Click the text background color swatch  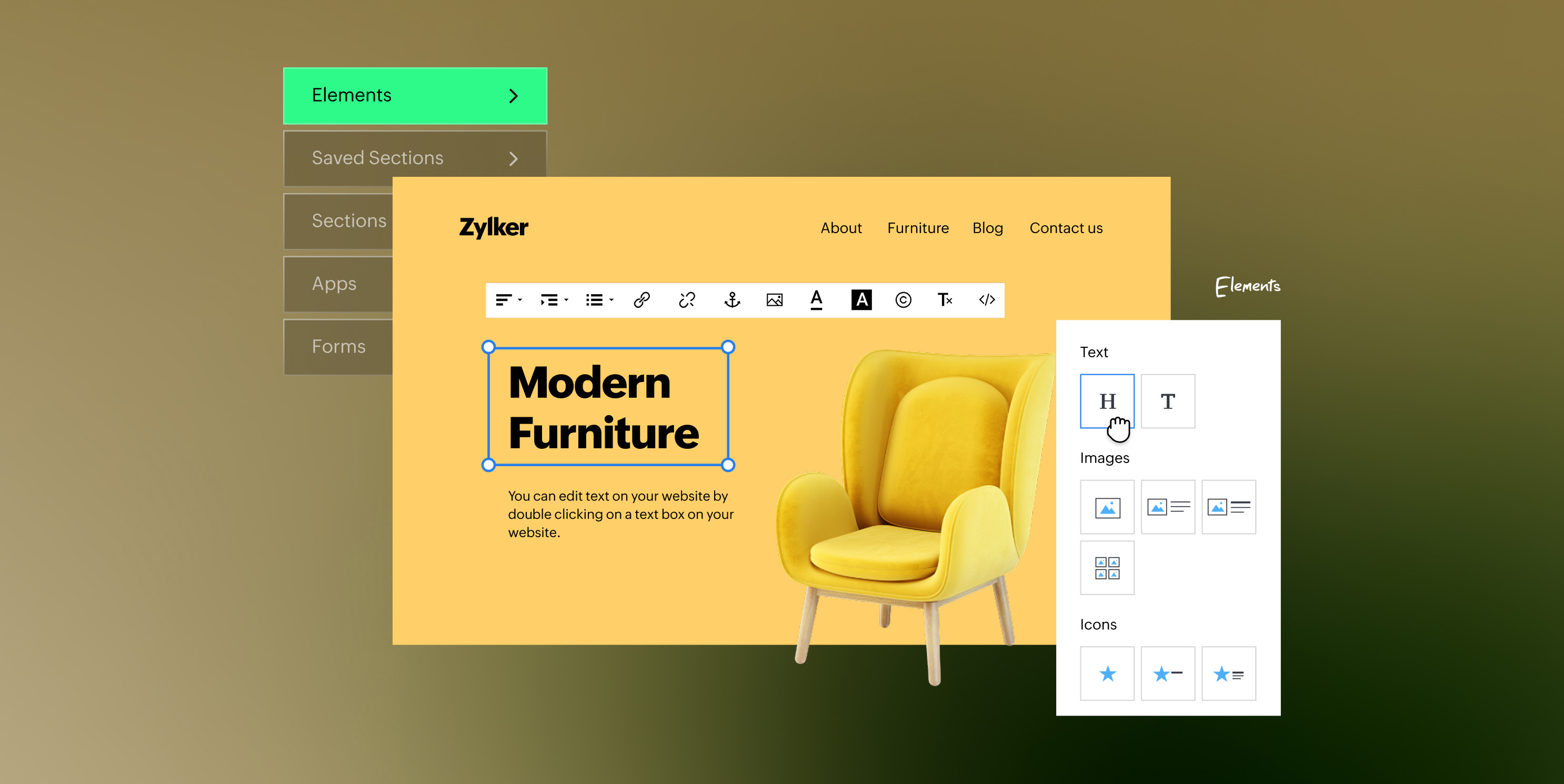tap(861, 300)
